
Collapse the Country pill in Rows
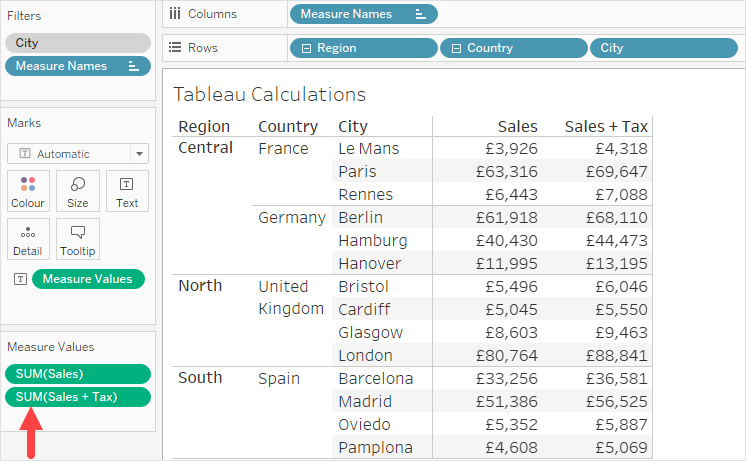(x=456, y=48)
